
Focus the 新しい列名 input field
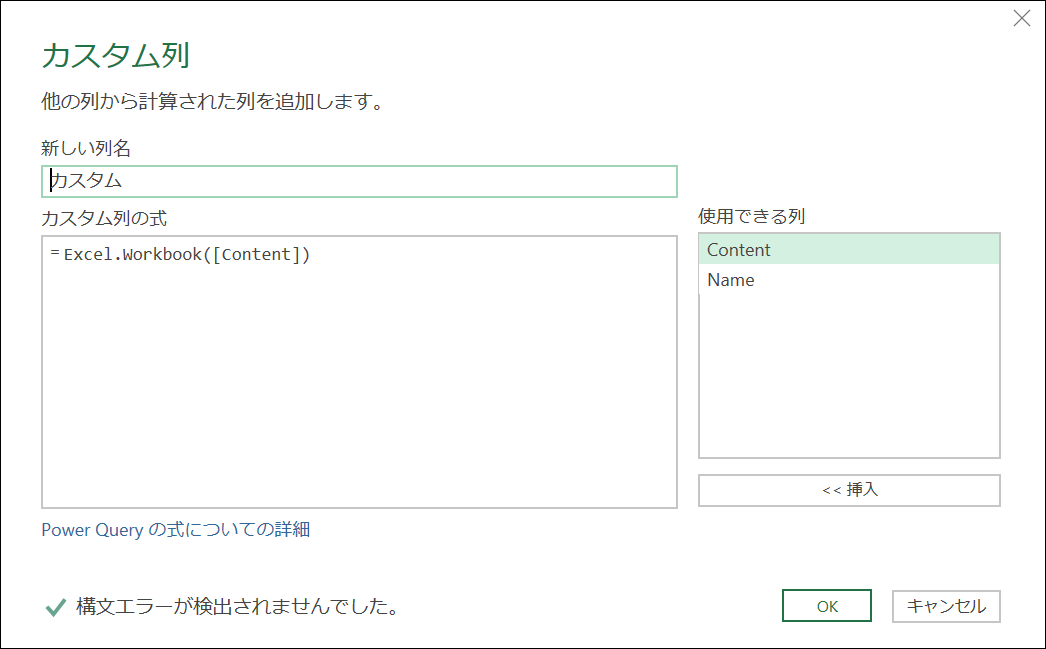(x=360, y=181)
